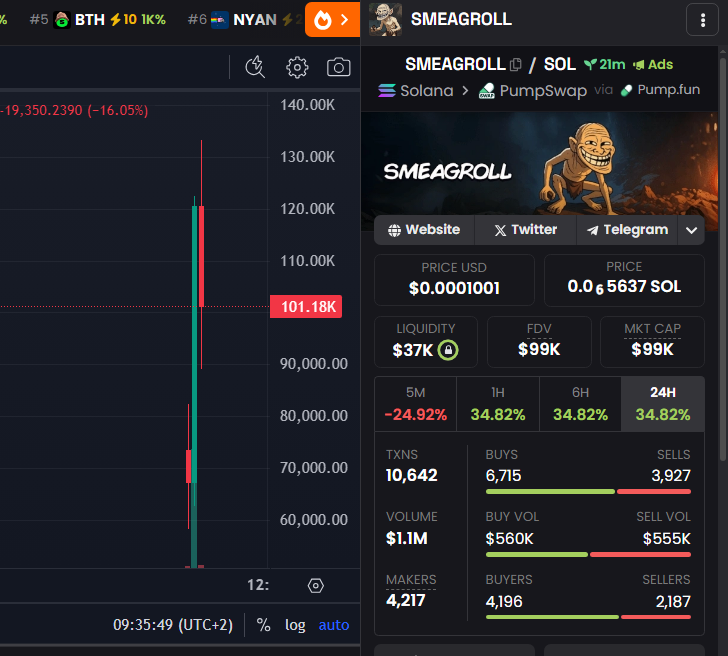Click the 21m pair age sprout icon
This screenshot has width=728, height=656.
pos(590,65)
